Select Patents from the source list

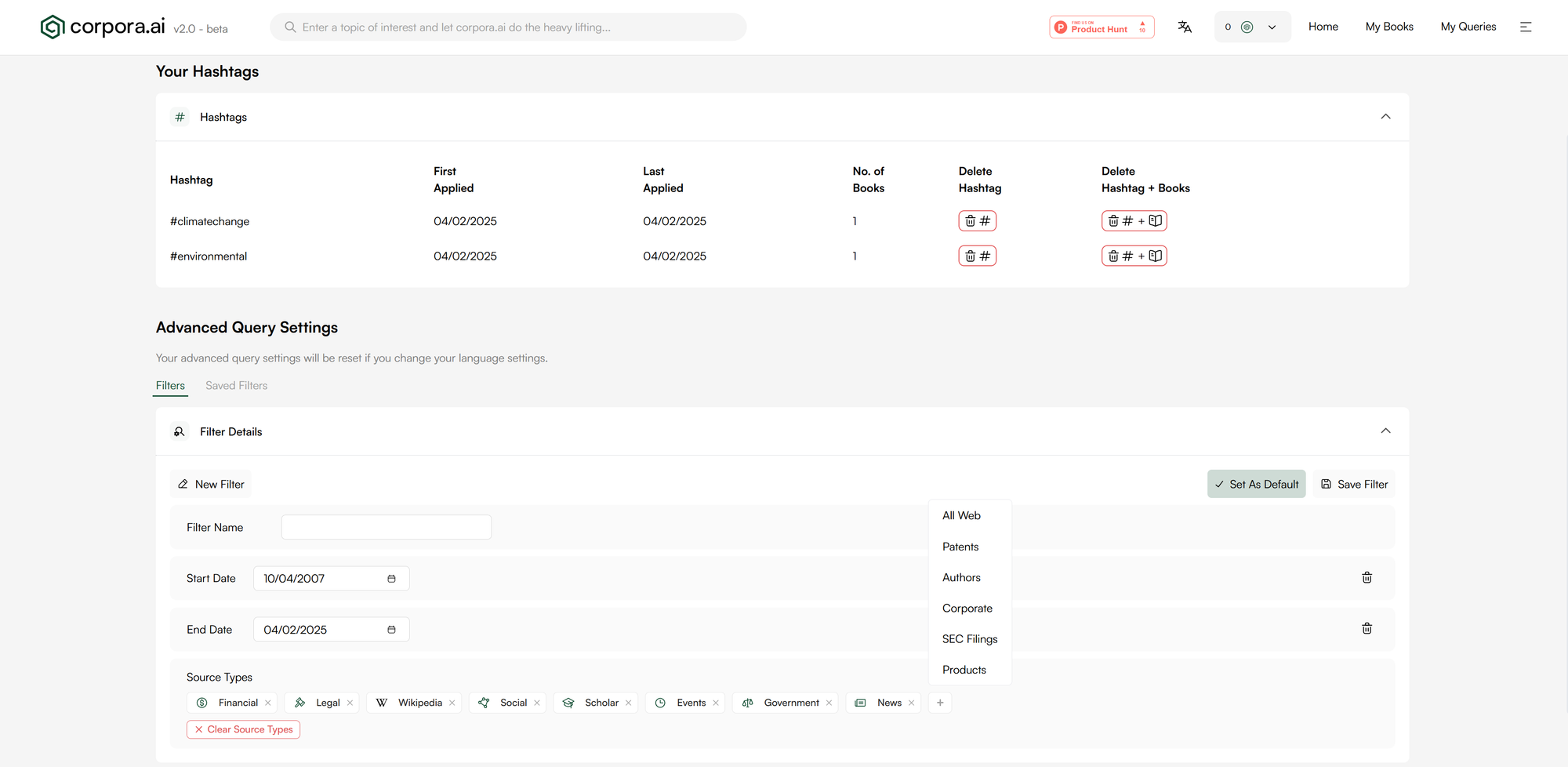point(960,547)
